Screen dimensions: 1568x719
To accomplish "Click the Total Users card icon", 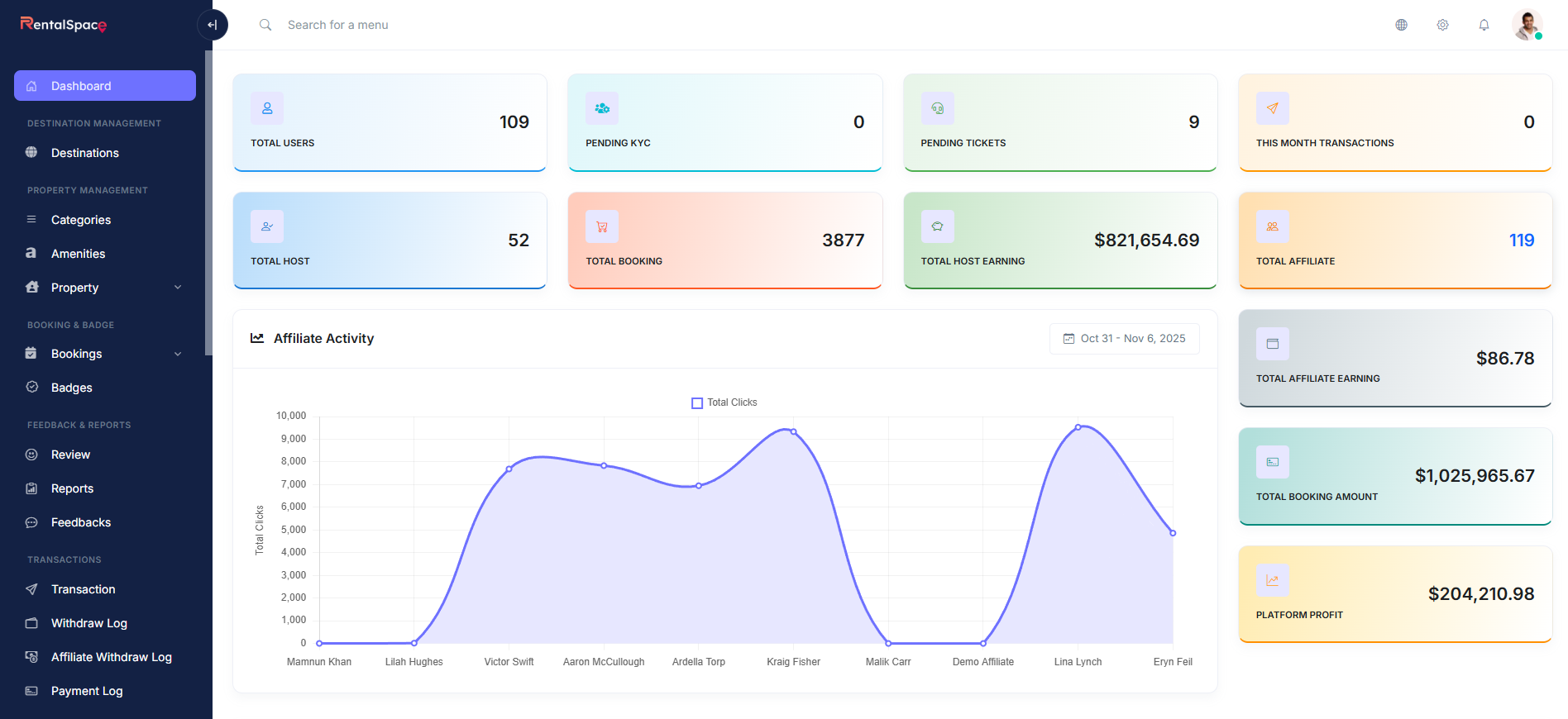I will [x=267, y=108].
